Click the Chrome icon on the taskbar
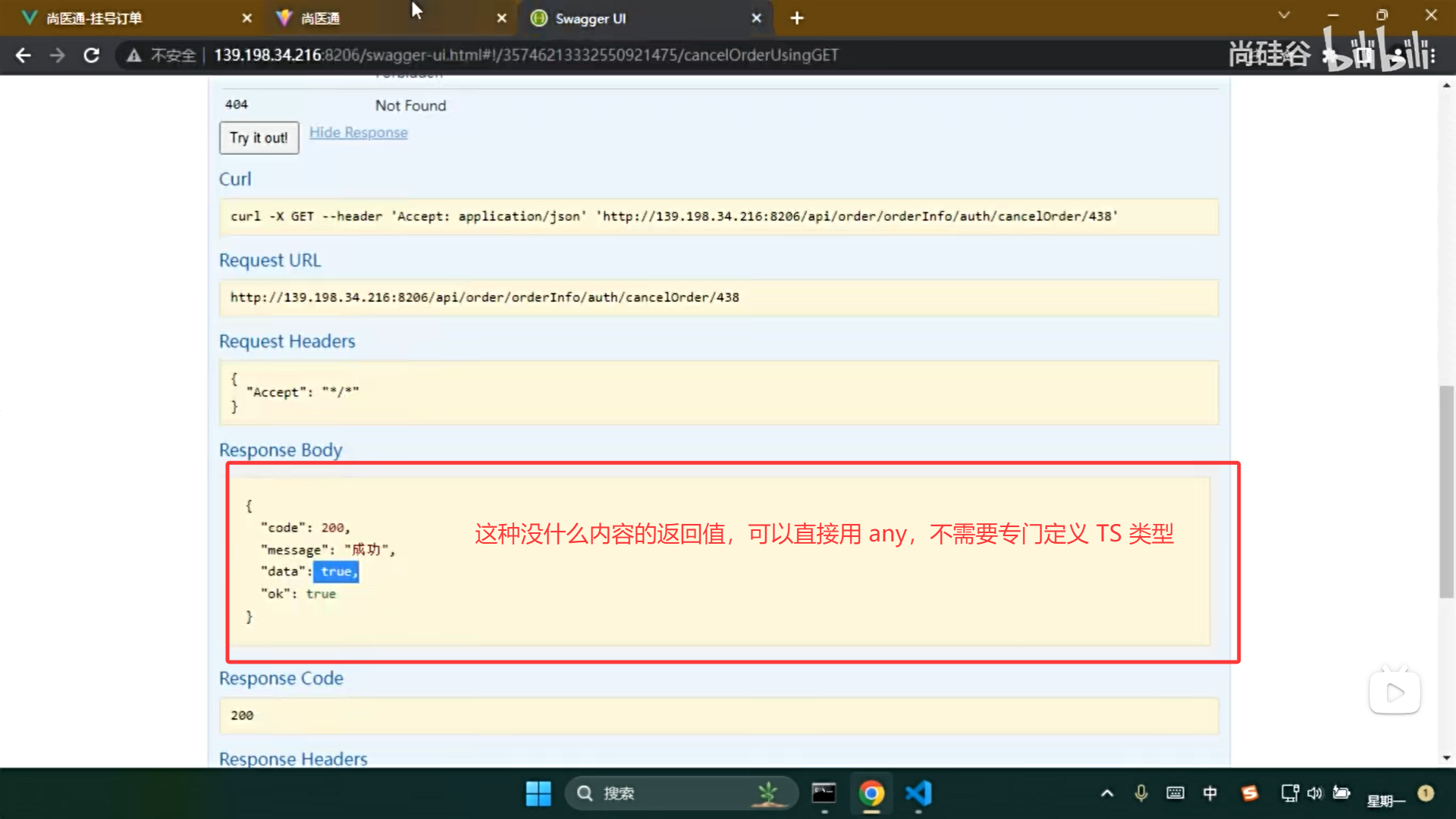1456x819 pixels. 871,793
